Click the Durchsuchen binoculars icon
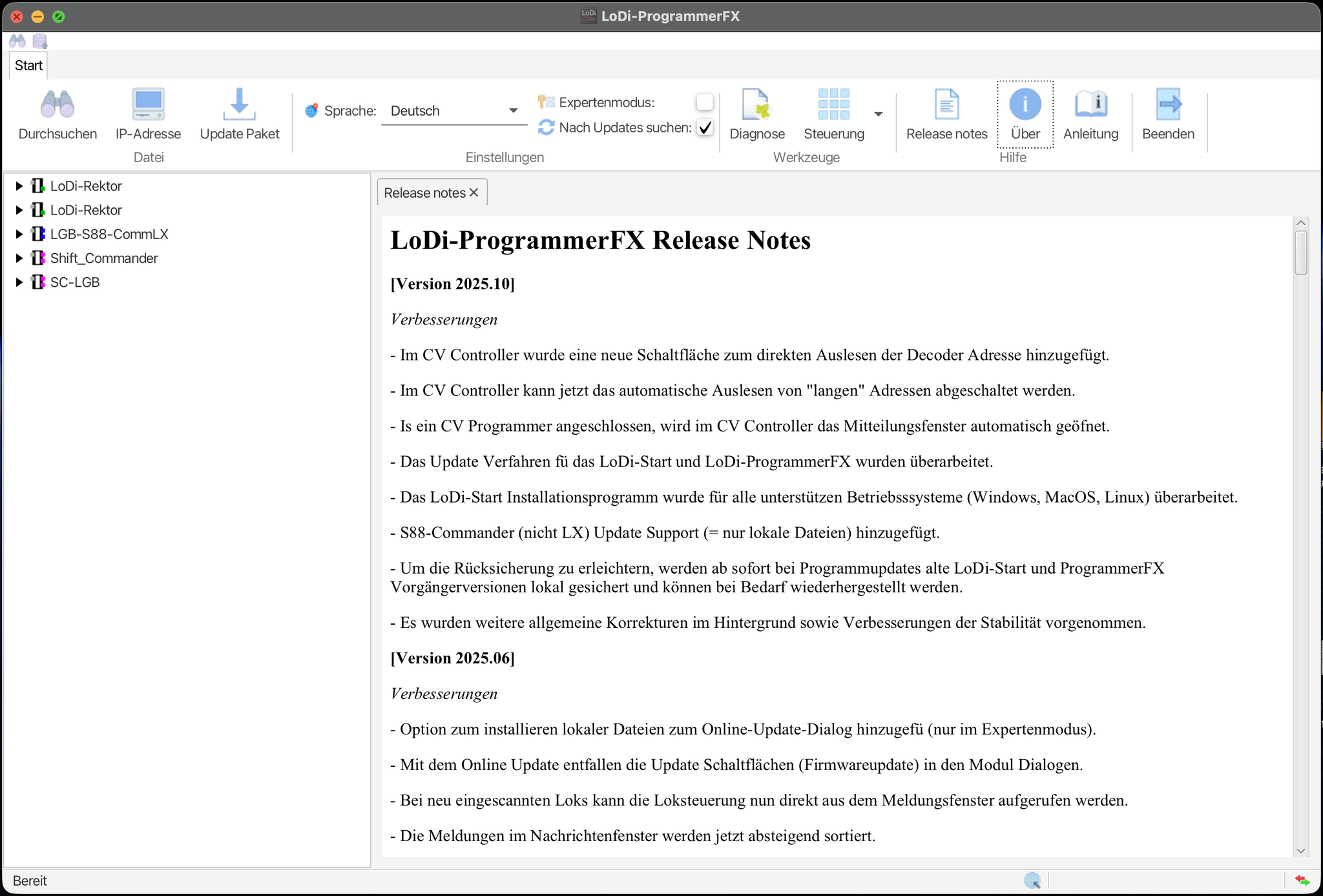Screen dimensions: 1323x896 (57, 104)
